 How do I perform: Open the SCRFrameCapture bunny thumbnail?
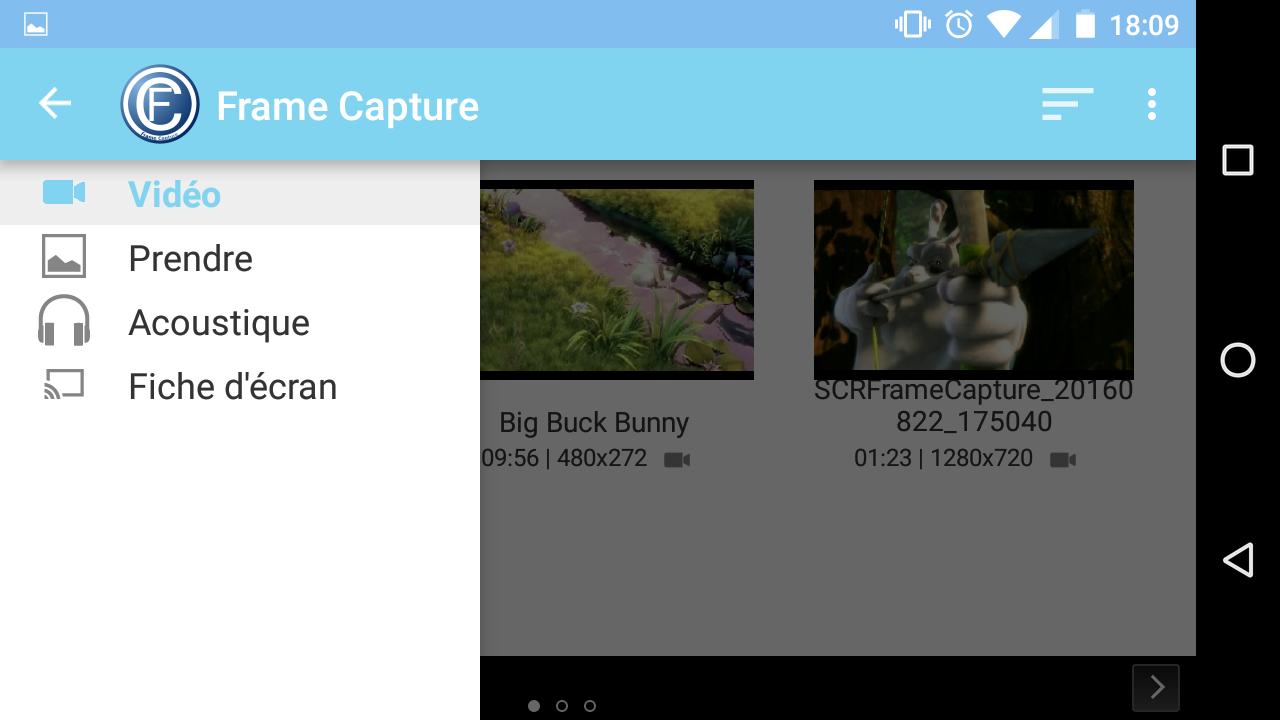[974, 280]
